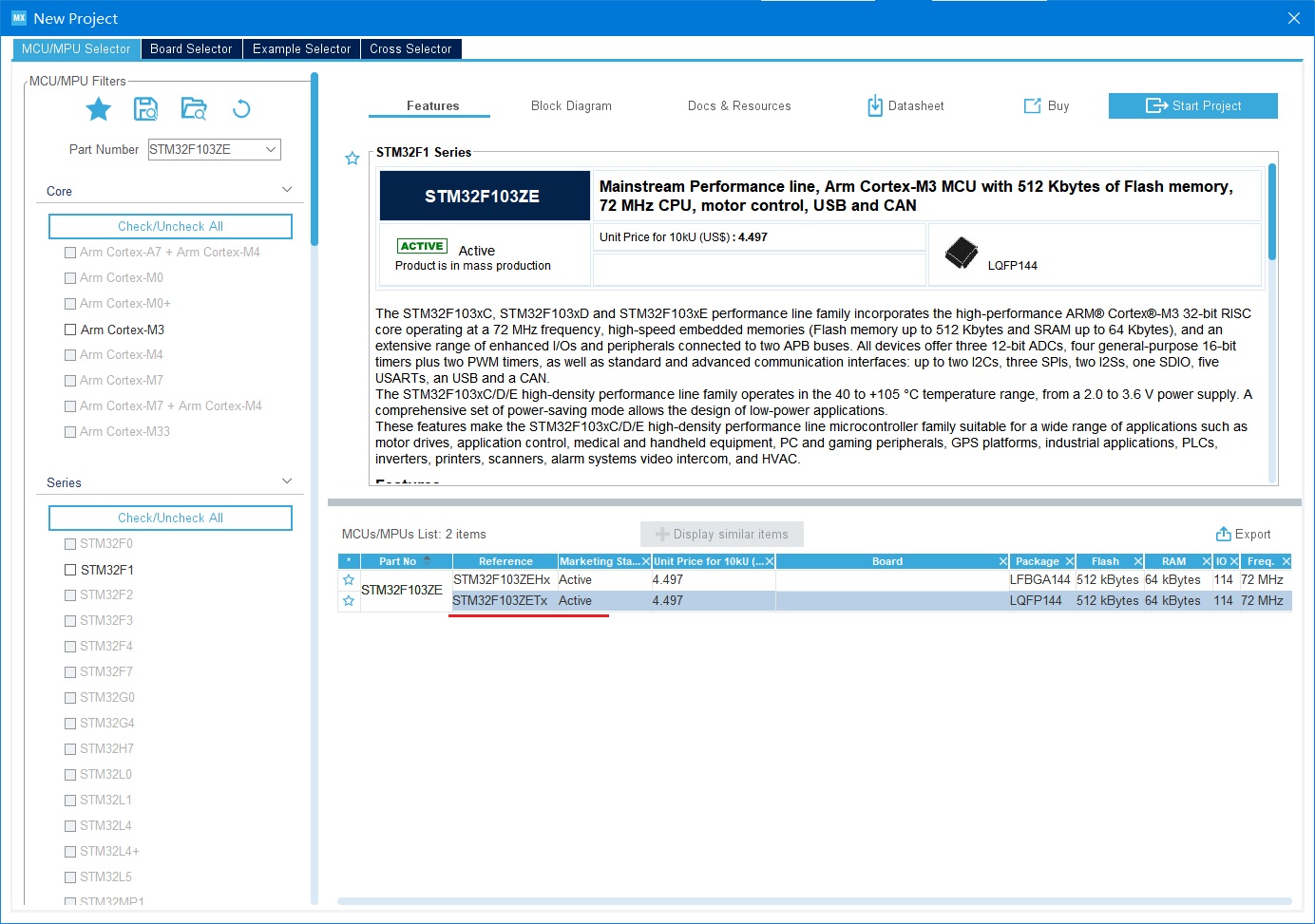Click the STM32F103ZE part number cell in the list
Image resolution: width=1315 pixels, height=924 pixels.
[x=402, y=590]
